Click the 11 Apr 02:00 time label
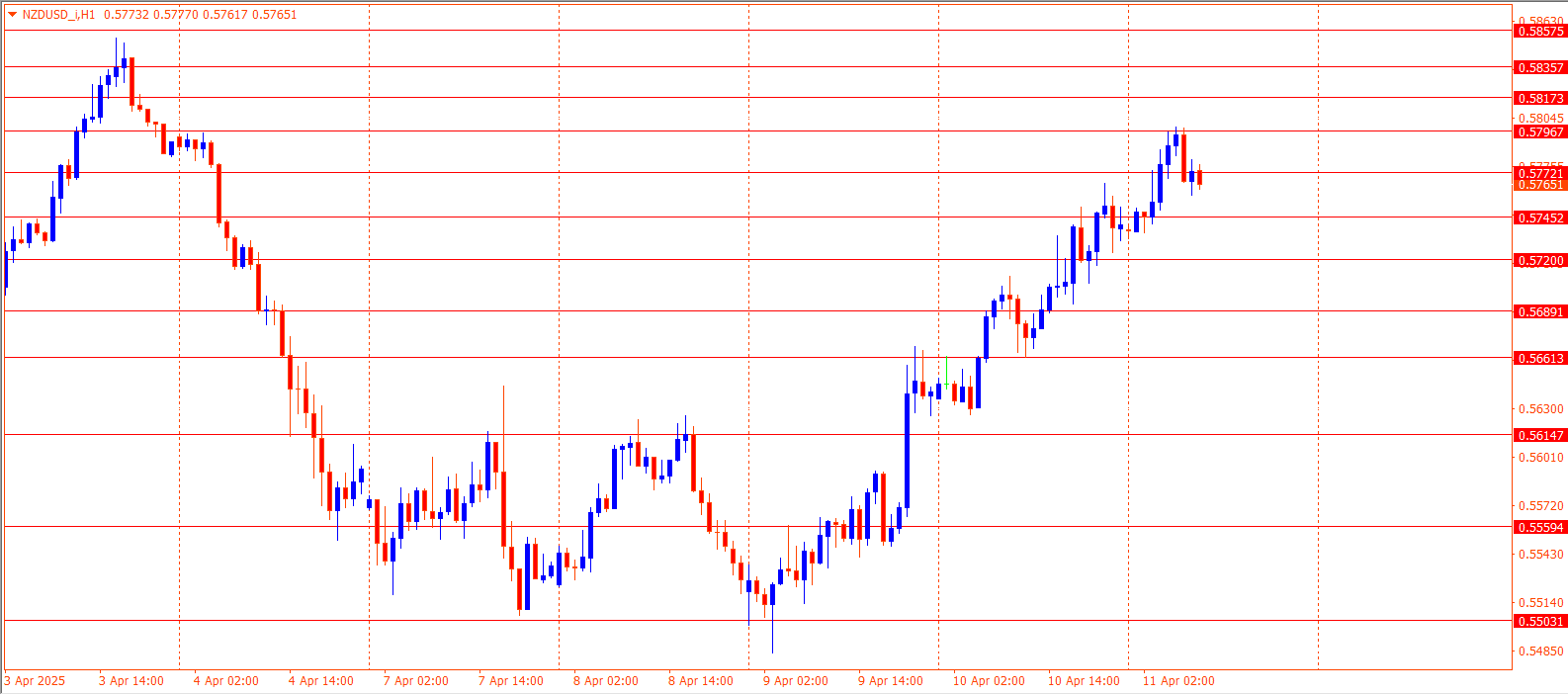 pos(1178,681)
